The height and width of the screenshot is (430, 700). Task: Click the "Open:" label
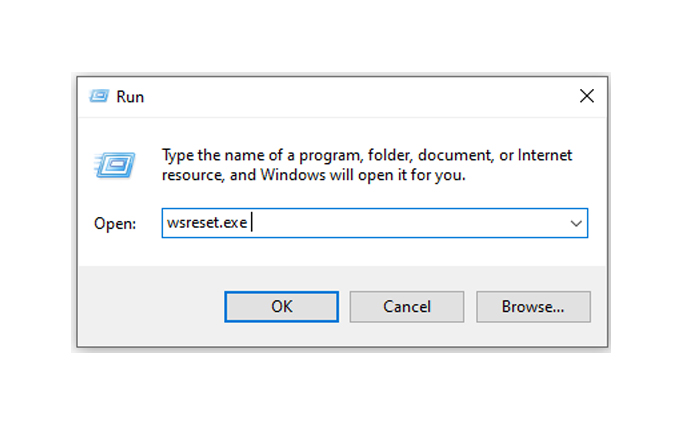[x=114, y=224]
